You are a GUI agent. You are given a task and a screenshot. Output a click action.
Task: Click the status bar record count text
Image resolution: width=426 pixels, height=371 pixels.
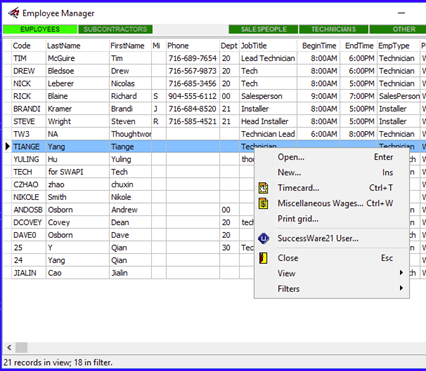pos(58,363)
